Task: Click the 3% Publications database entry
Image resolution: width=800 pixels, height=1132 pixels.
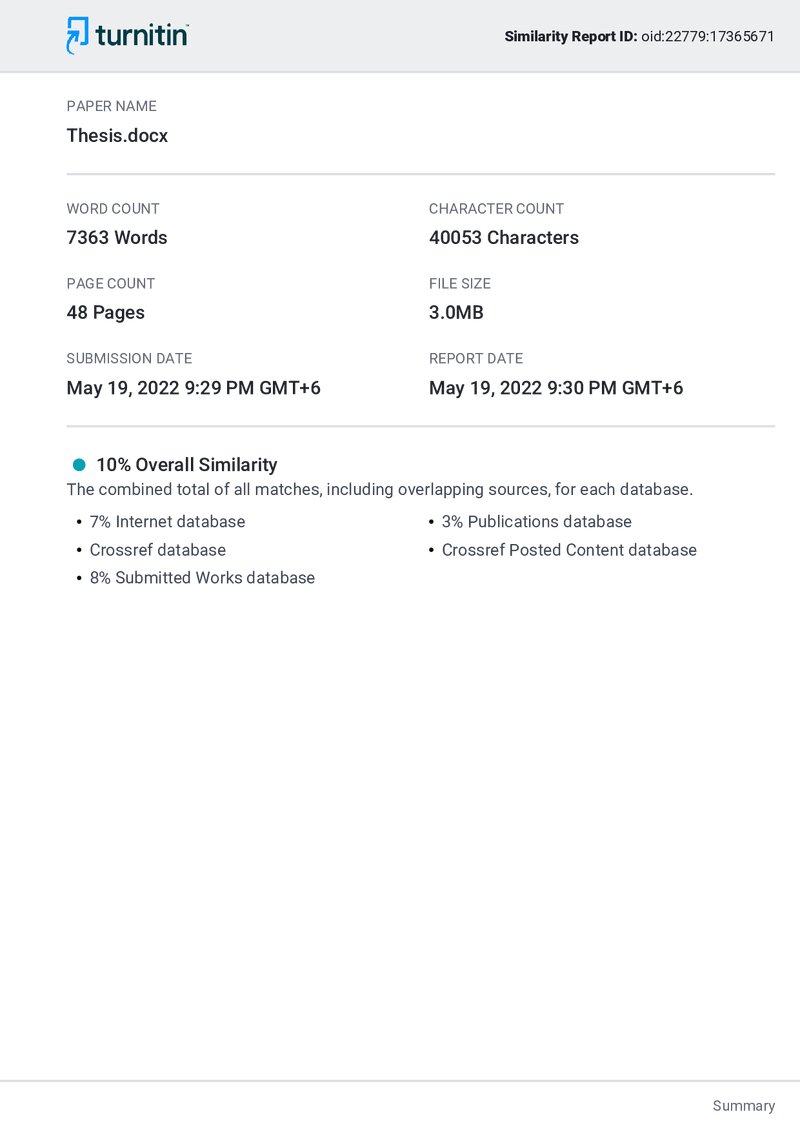Action: 536,521
